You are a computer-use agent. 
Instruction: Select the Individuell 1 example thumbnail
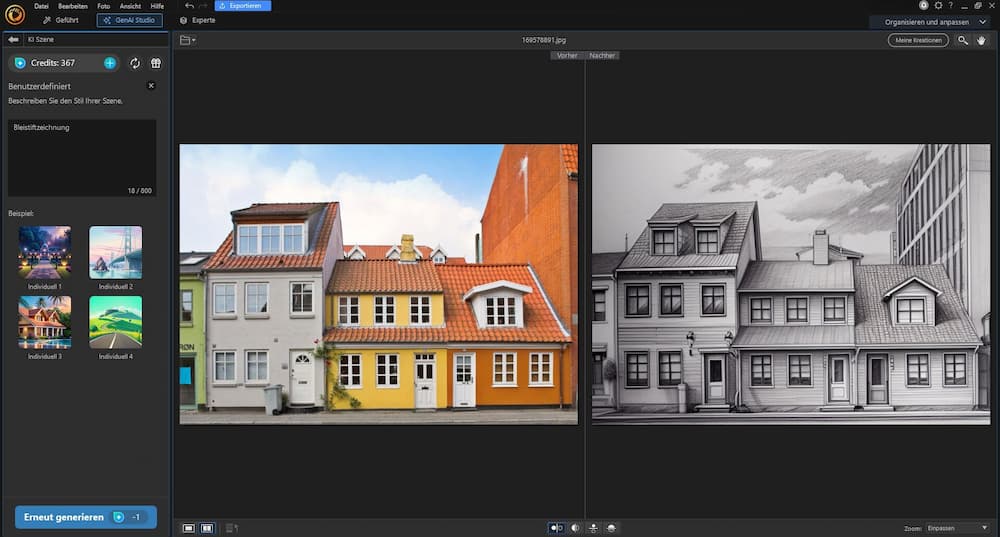click(45, 253)
